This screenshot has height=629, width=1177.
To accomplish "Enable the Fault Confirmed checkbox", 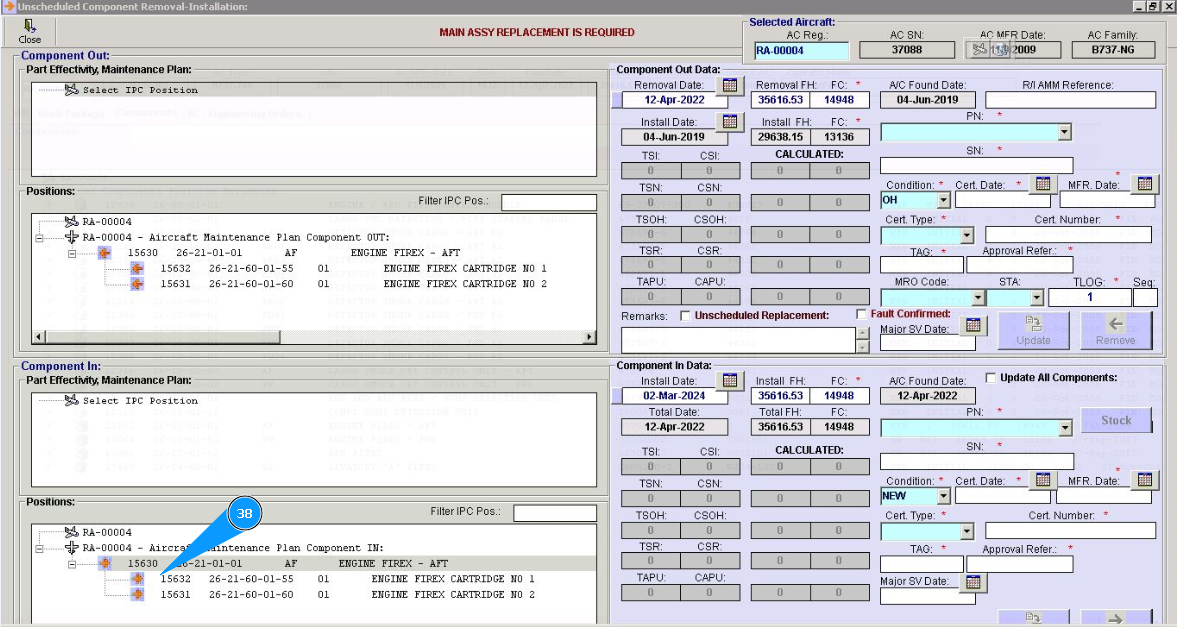I will (862, 314).
